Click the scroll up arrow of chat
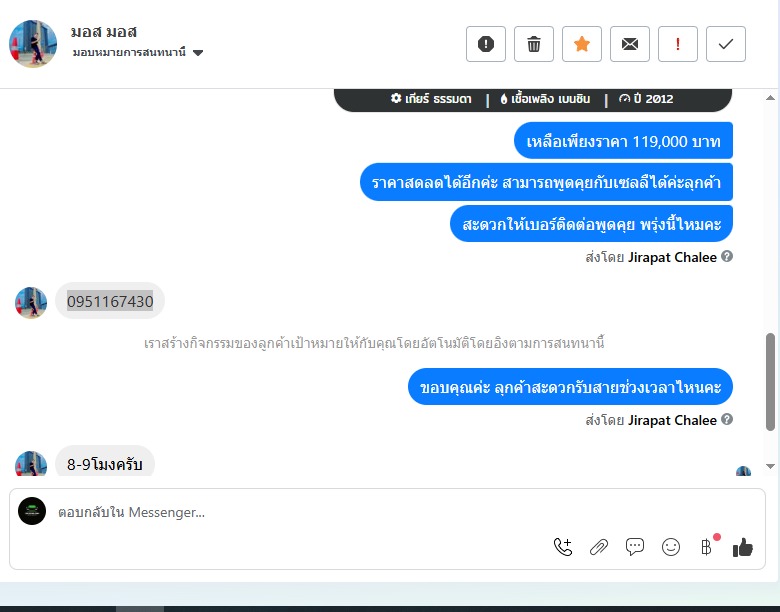Image resolution: width=780 pixels, height=612 pixels. pos(770,98)
